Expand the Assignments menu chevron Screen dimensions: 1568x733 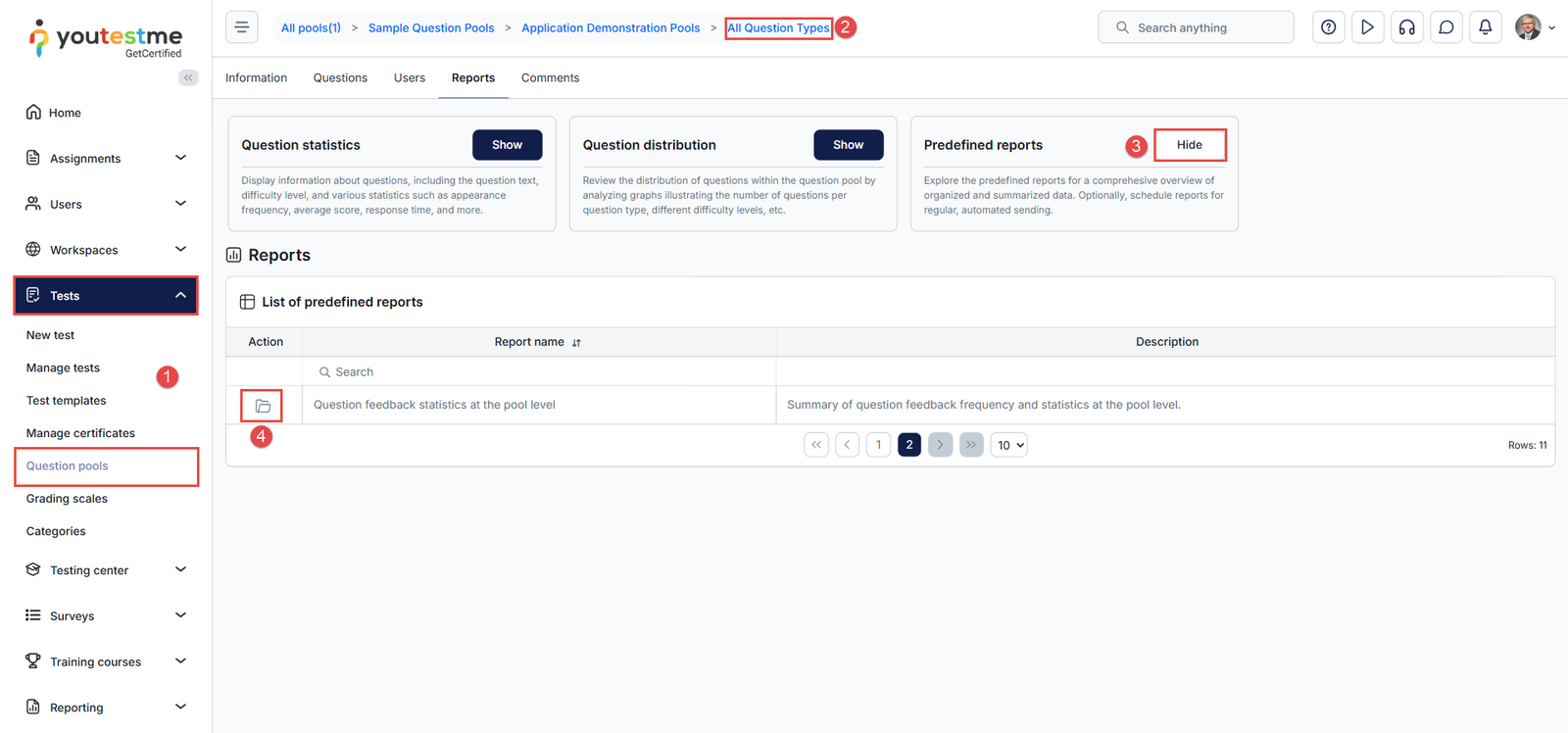click(x=180, y=158)
